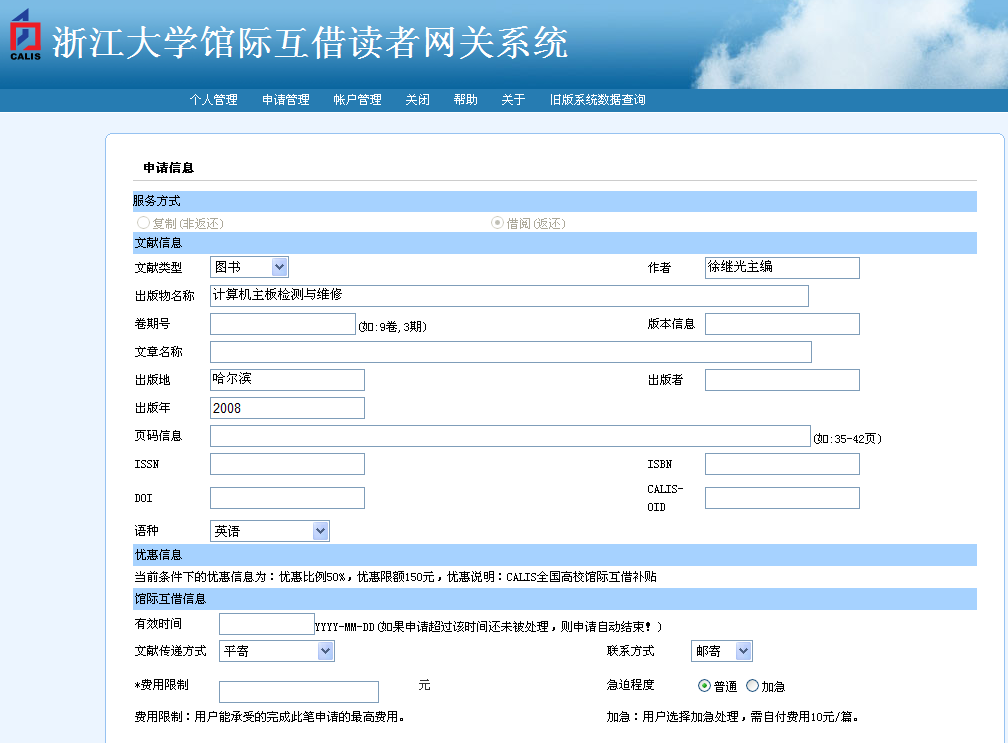Image resolution: width=1008 pixels, height=743 pixels.
Task: Open the 申请管理 menu
Action: [286, 100]
